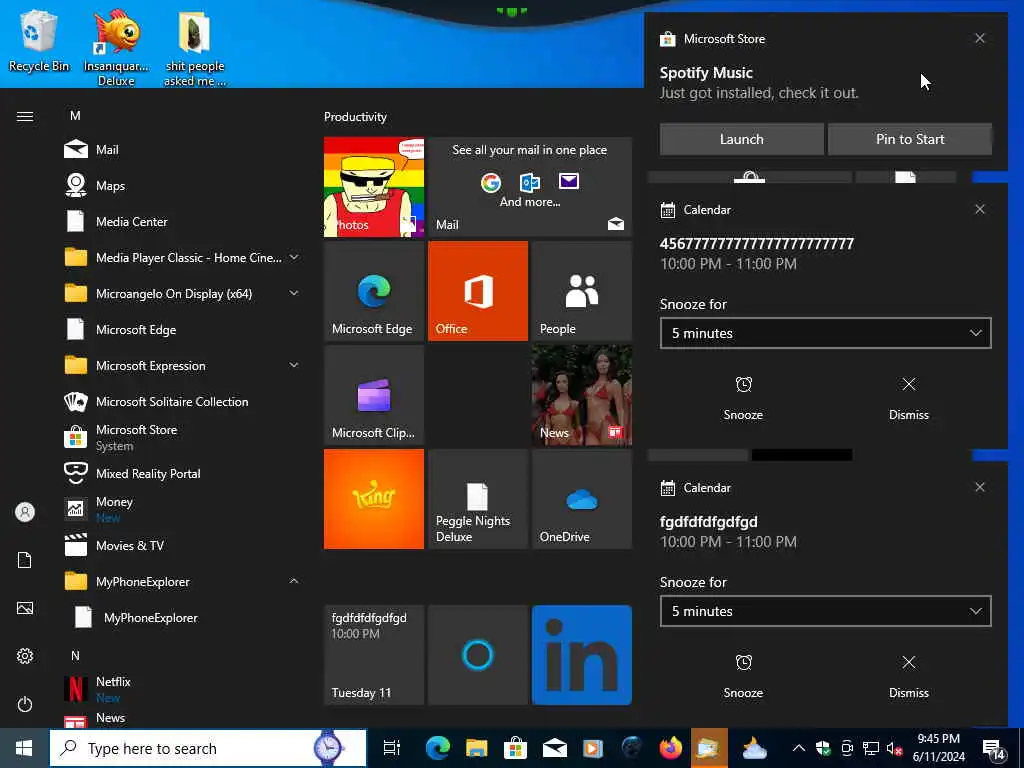
Task: Open the Microsoft Clipchamp tile
Action: click(374, 395)
